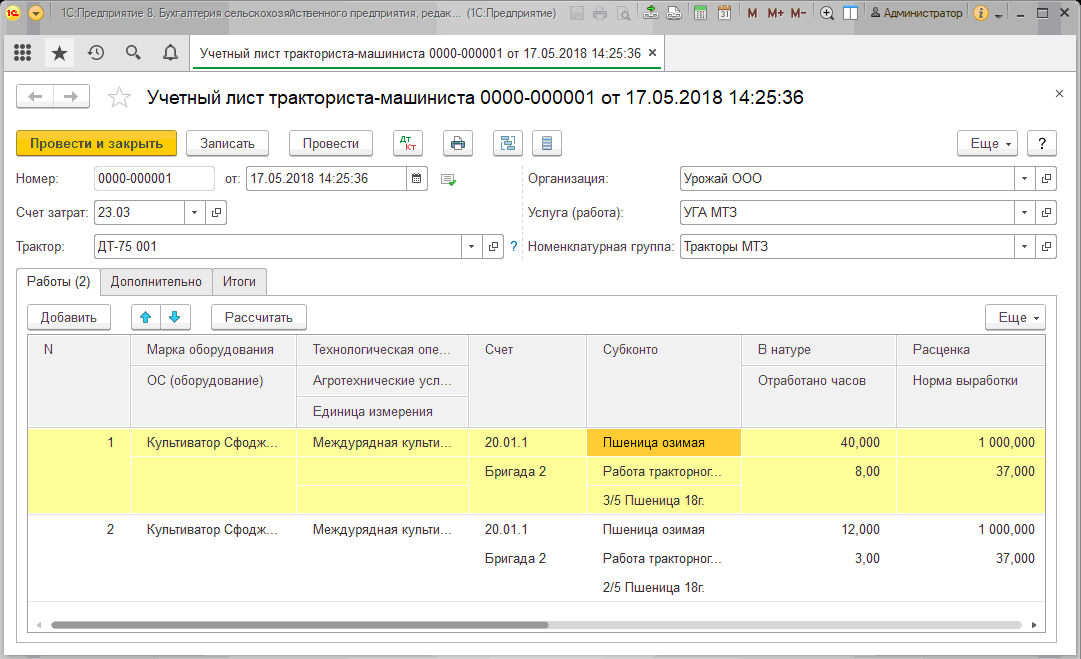Click the Провести и закрыть button
This screenshot has width=1081, height=659.
96,143
